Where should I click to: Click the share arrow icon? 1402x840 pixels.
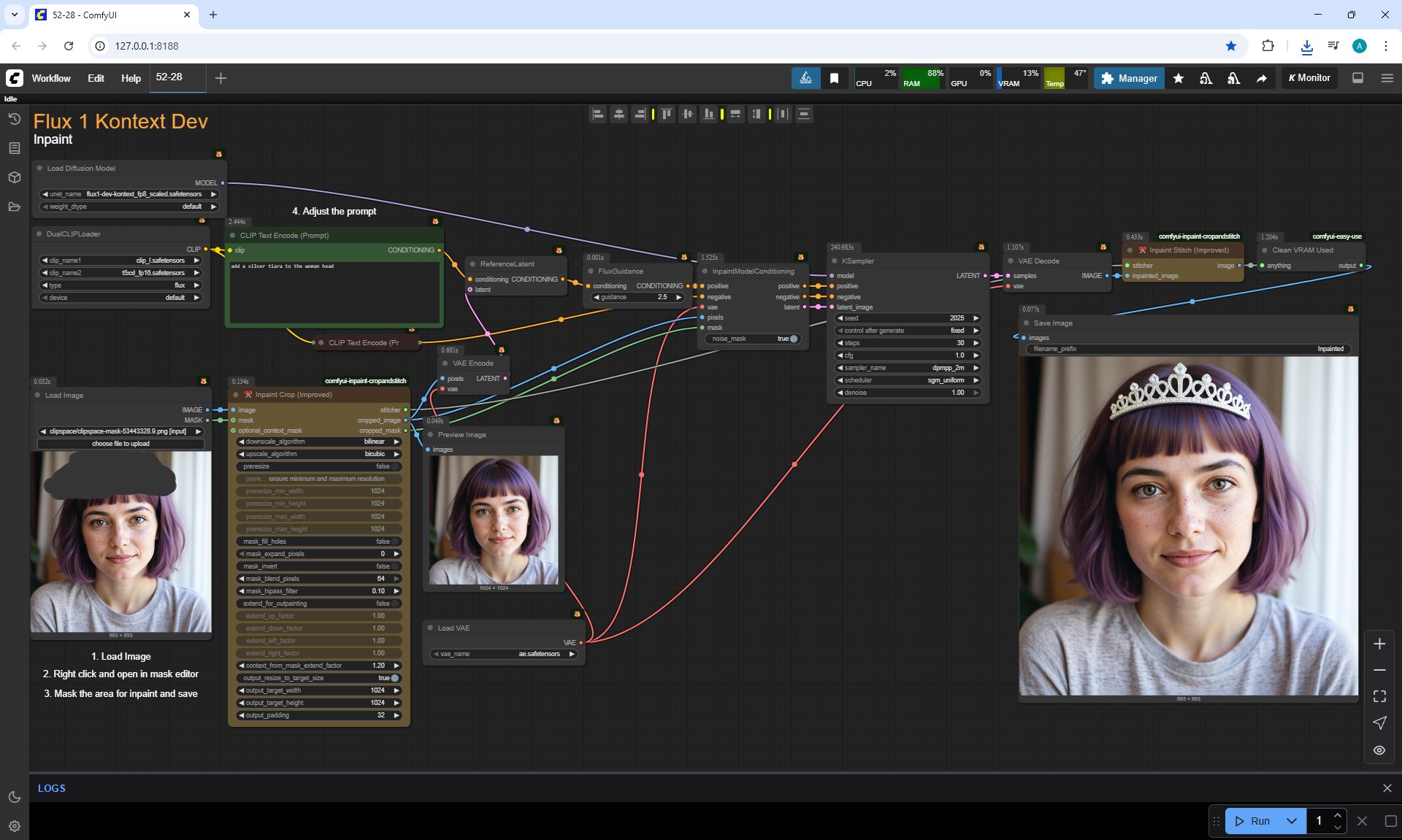[x=1261, y=78]
